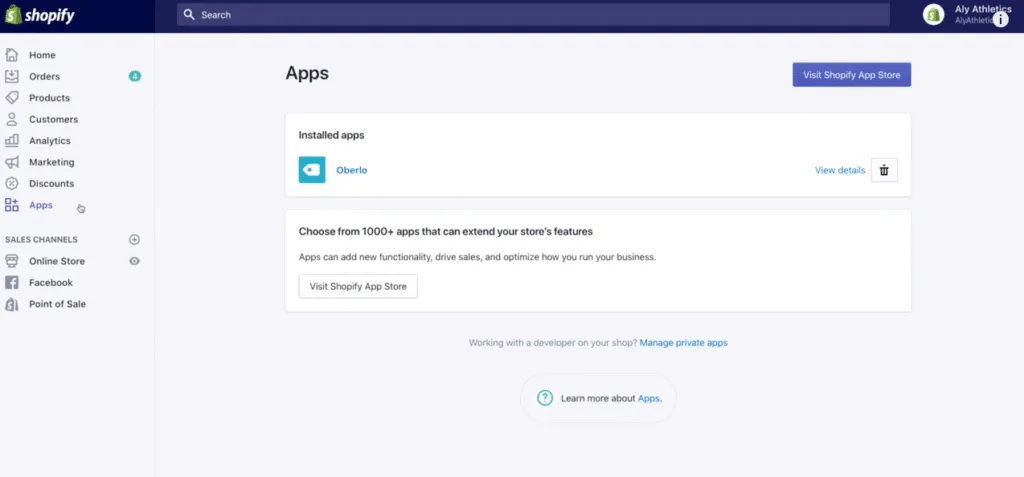Click the SALES CHANNELS heading
This screenshot has width=1024, height=477.
coord(41,240)
